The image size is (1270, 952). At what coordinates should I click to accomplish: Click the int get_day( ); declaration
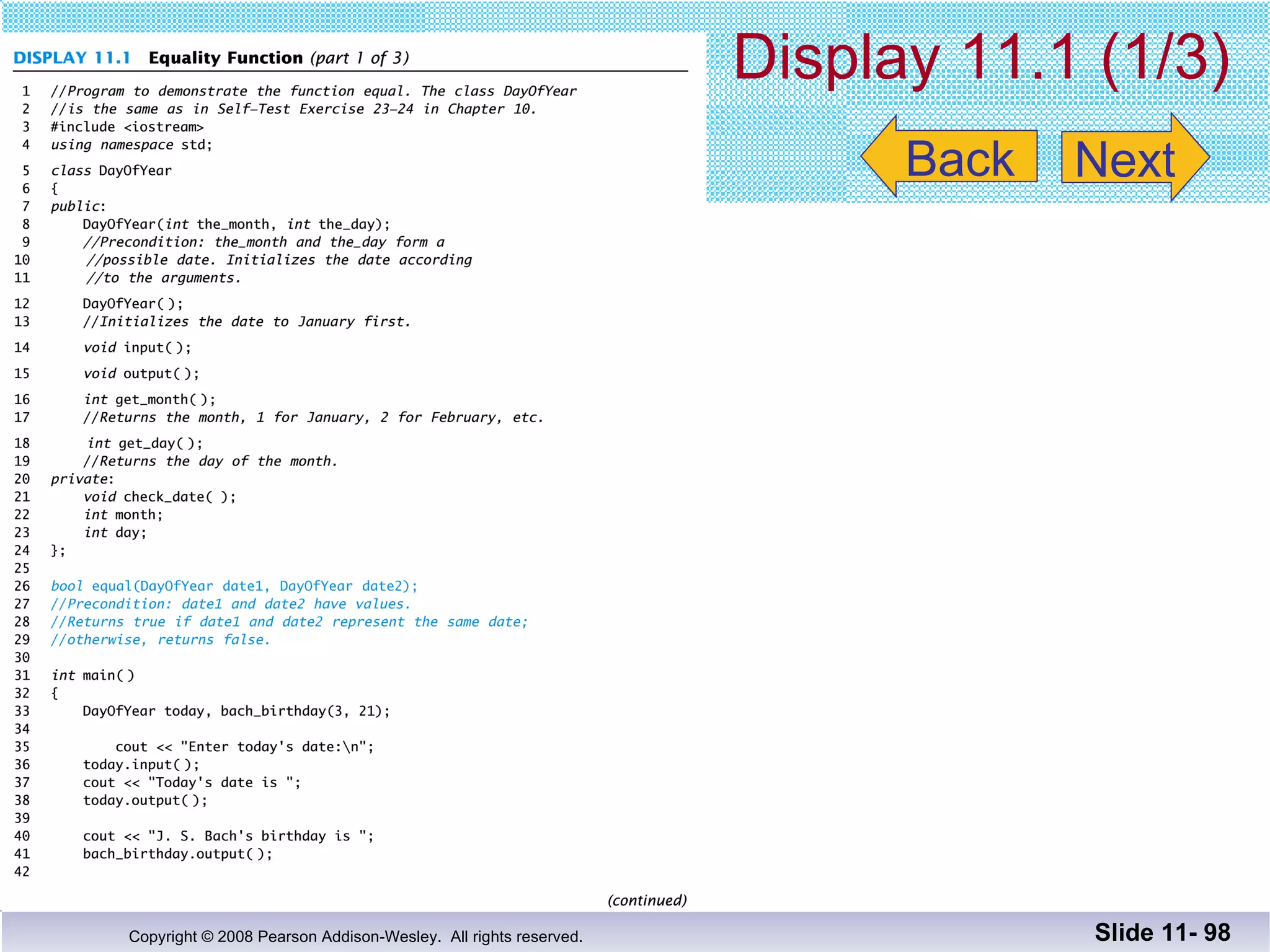(145, 444)
